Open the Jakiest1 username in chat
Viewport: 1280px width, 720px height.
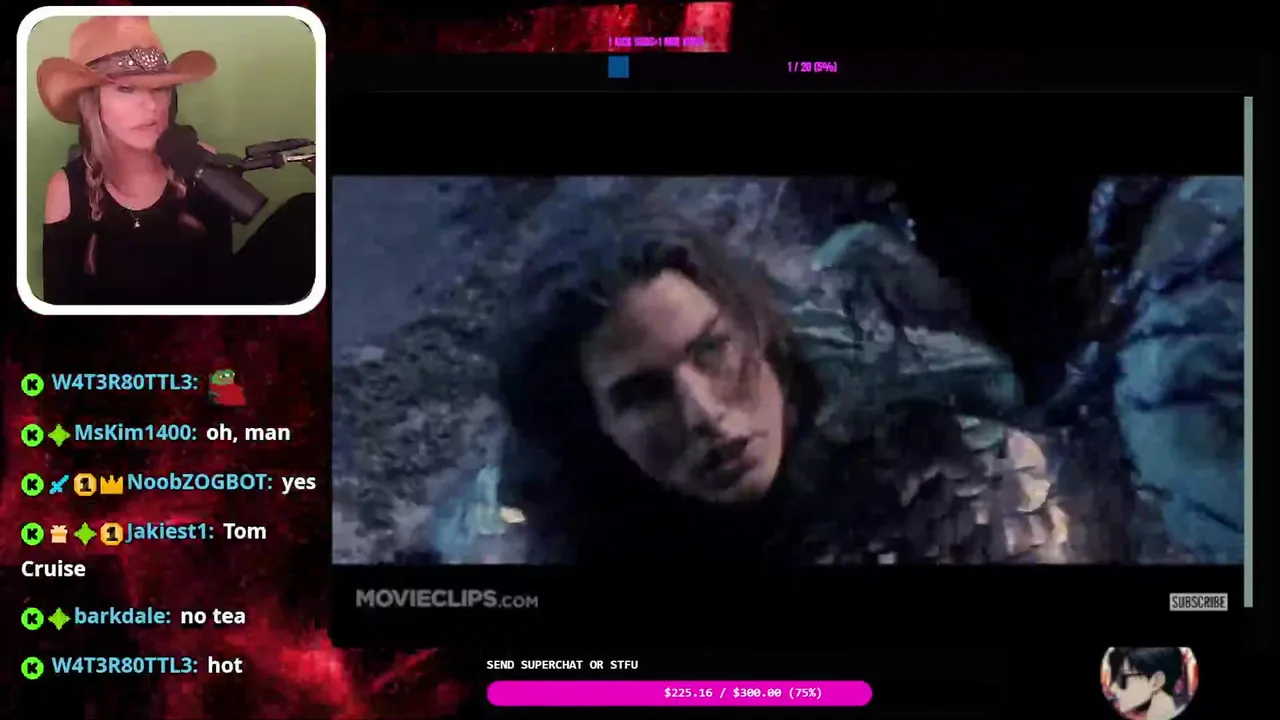click(169, 531)
